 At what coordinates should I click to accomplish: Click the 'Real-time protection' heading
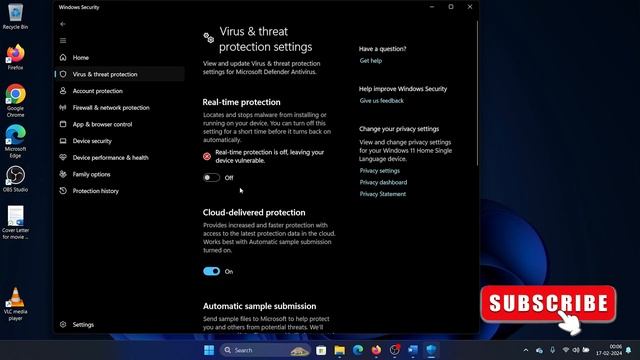[242, 102]
